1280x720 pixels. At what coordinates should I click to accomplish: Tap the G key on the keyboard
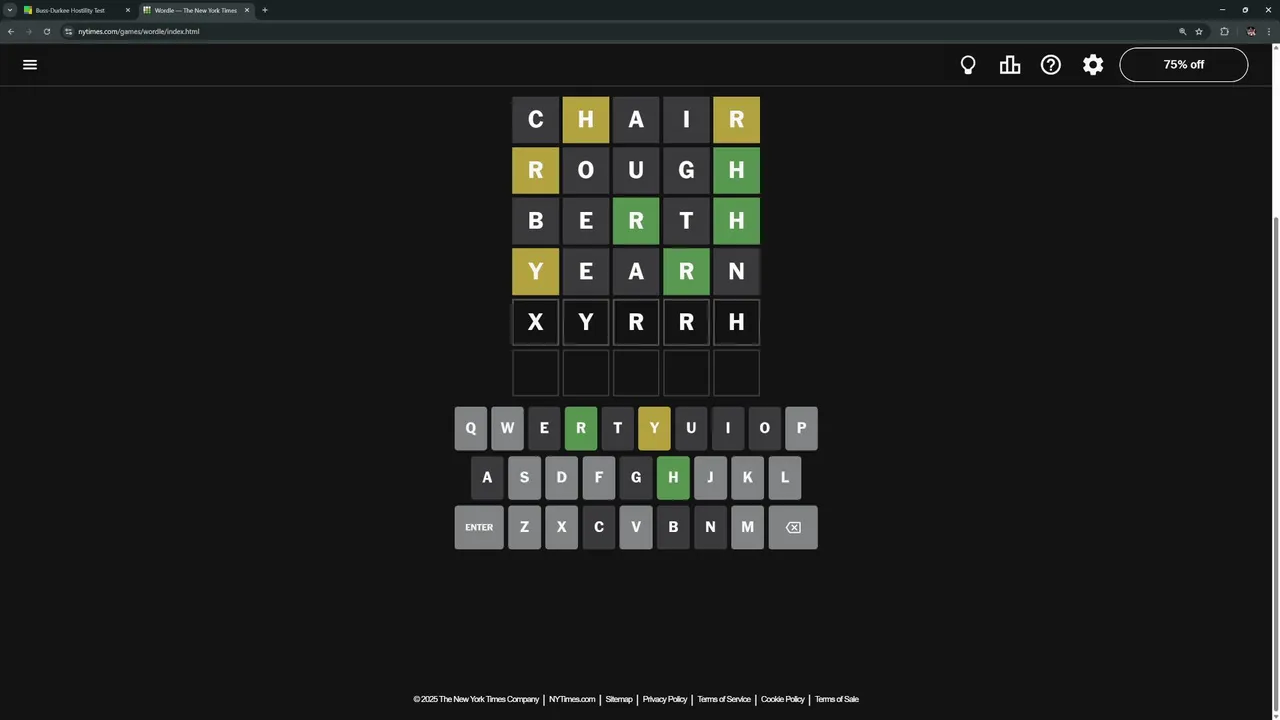click(636, 478)
